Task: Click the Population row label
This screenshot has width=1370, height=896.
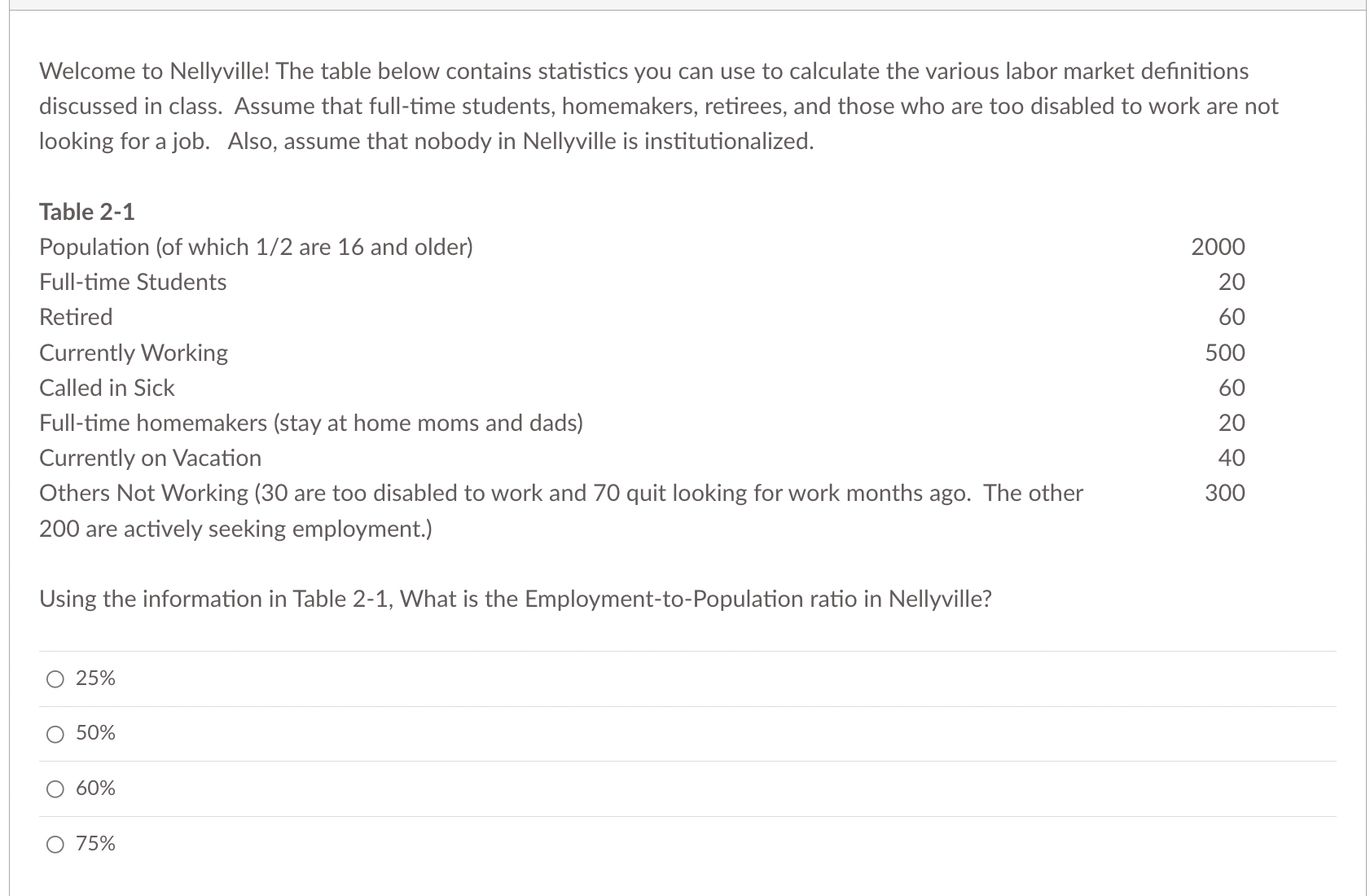Action: click(x=256, y=247)
